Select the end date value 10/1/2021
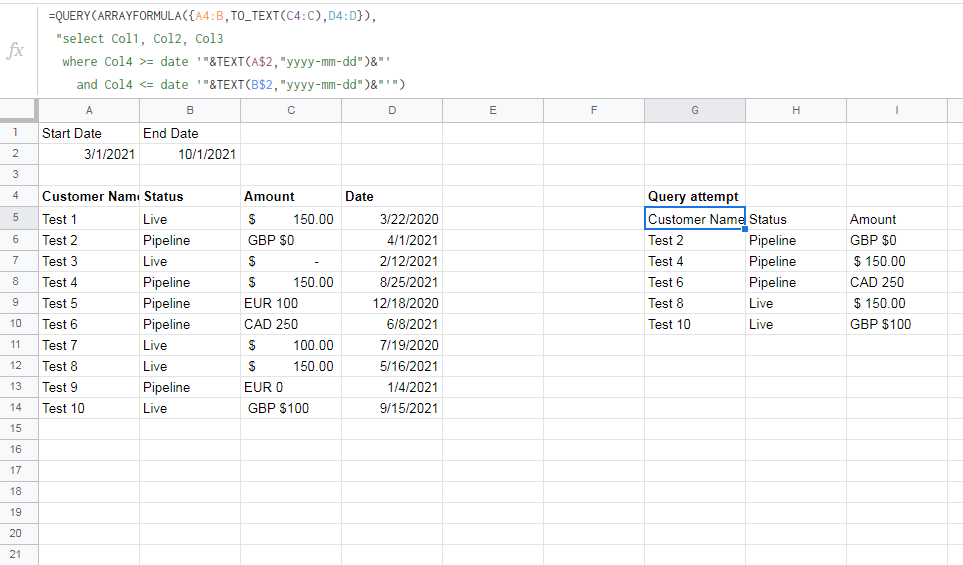This screenshot has width=963, height=565. click(x=190, y=154)
